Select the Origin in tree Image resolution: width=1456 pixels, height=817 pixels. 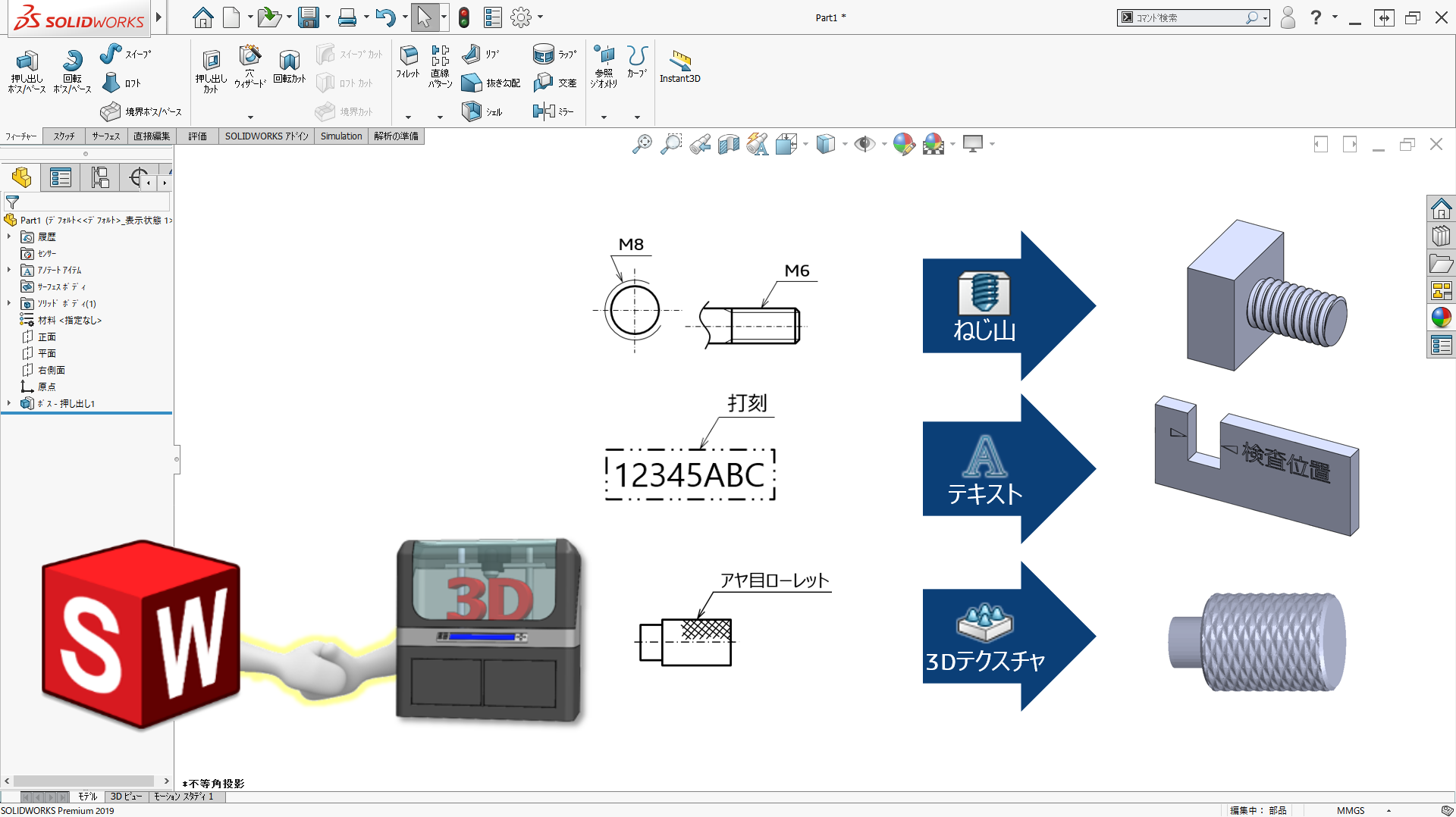point(47,387)
